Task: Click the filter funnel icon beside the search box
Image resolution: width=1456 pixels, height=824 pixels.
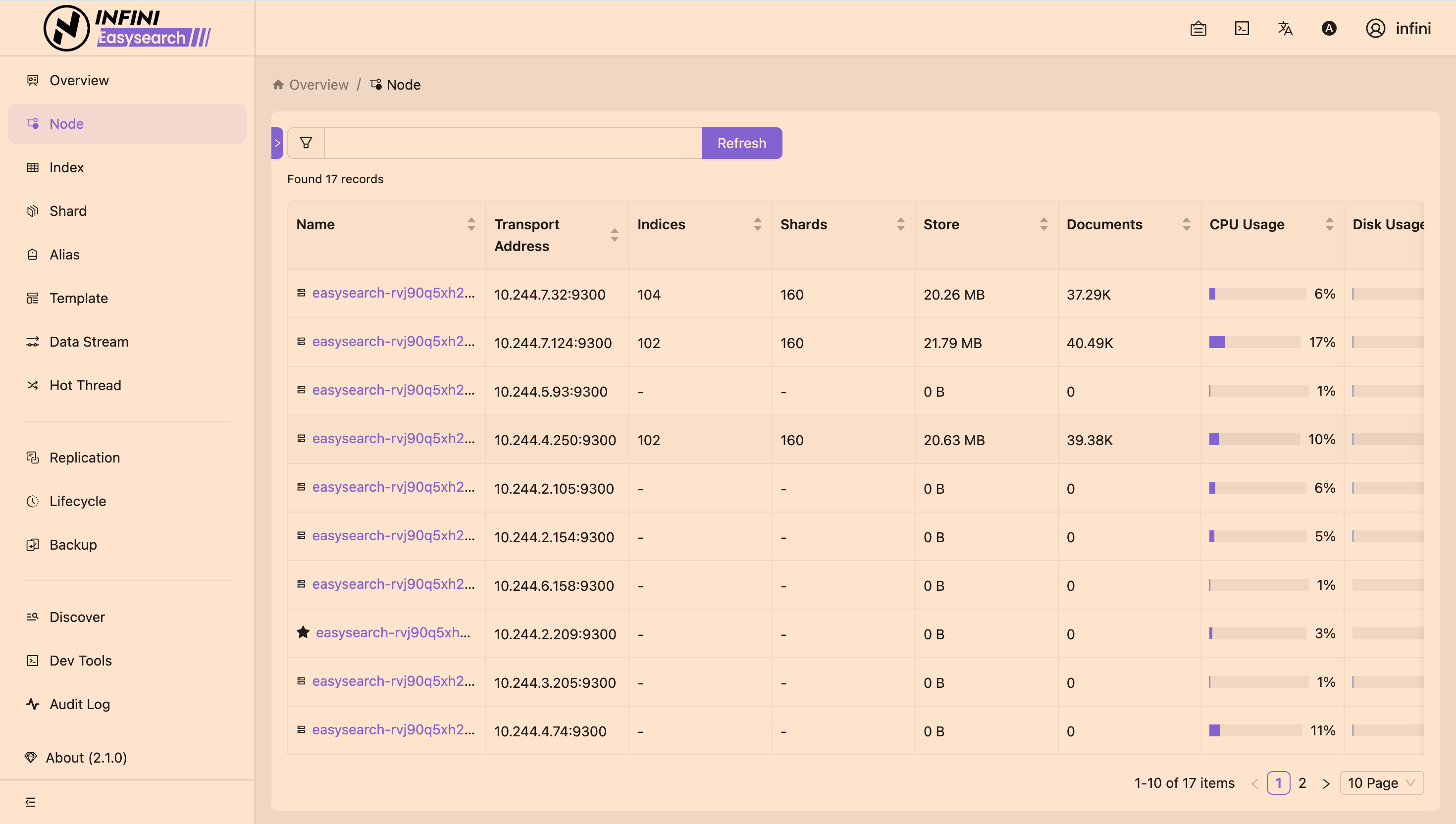Action: [x=305, y=143]
